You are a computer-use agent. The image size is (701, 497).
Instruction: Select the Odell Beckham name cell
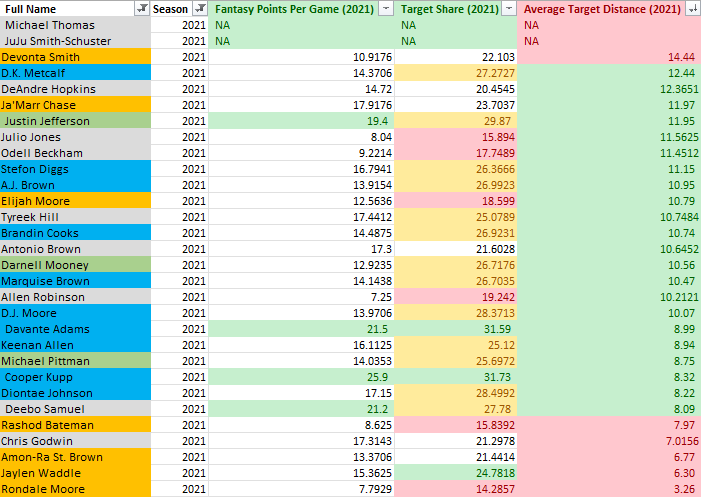tap(75, 153)
